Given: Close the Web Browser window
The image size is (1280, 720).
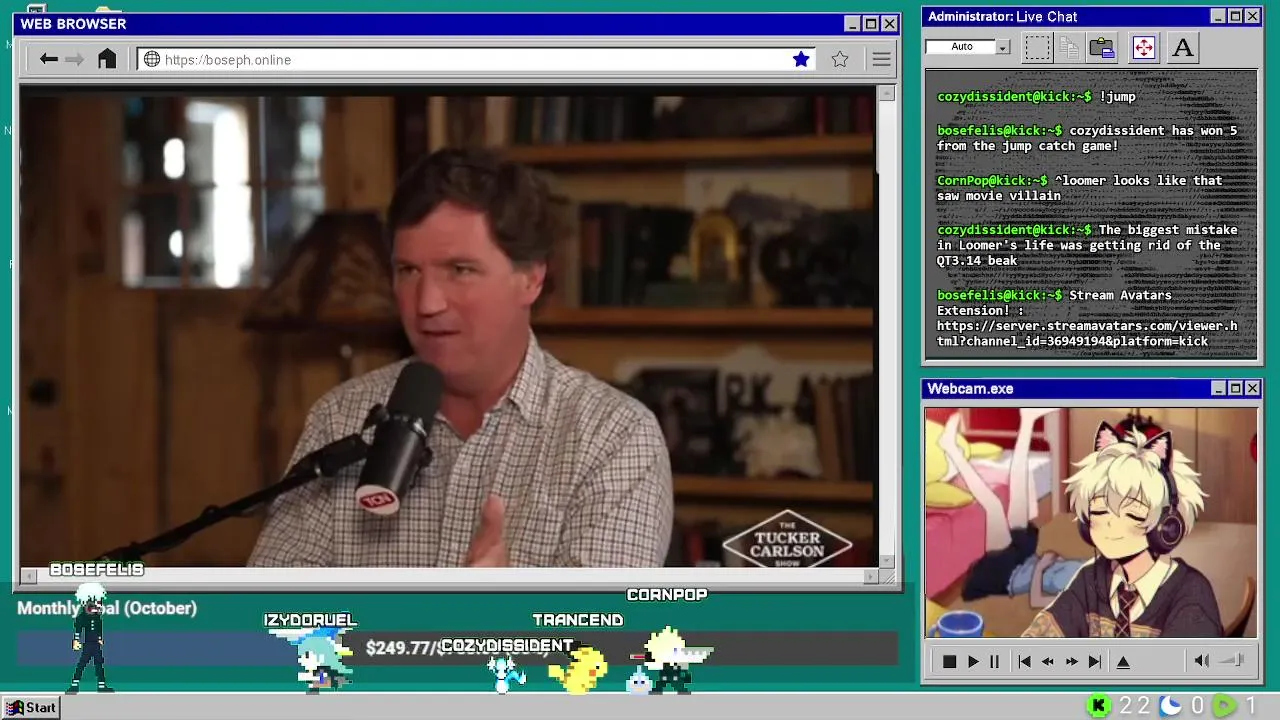Looking at the screenshot, I should (x=889, y=24).
